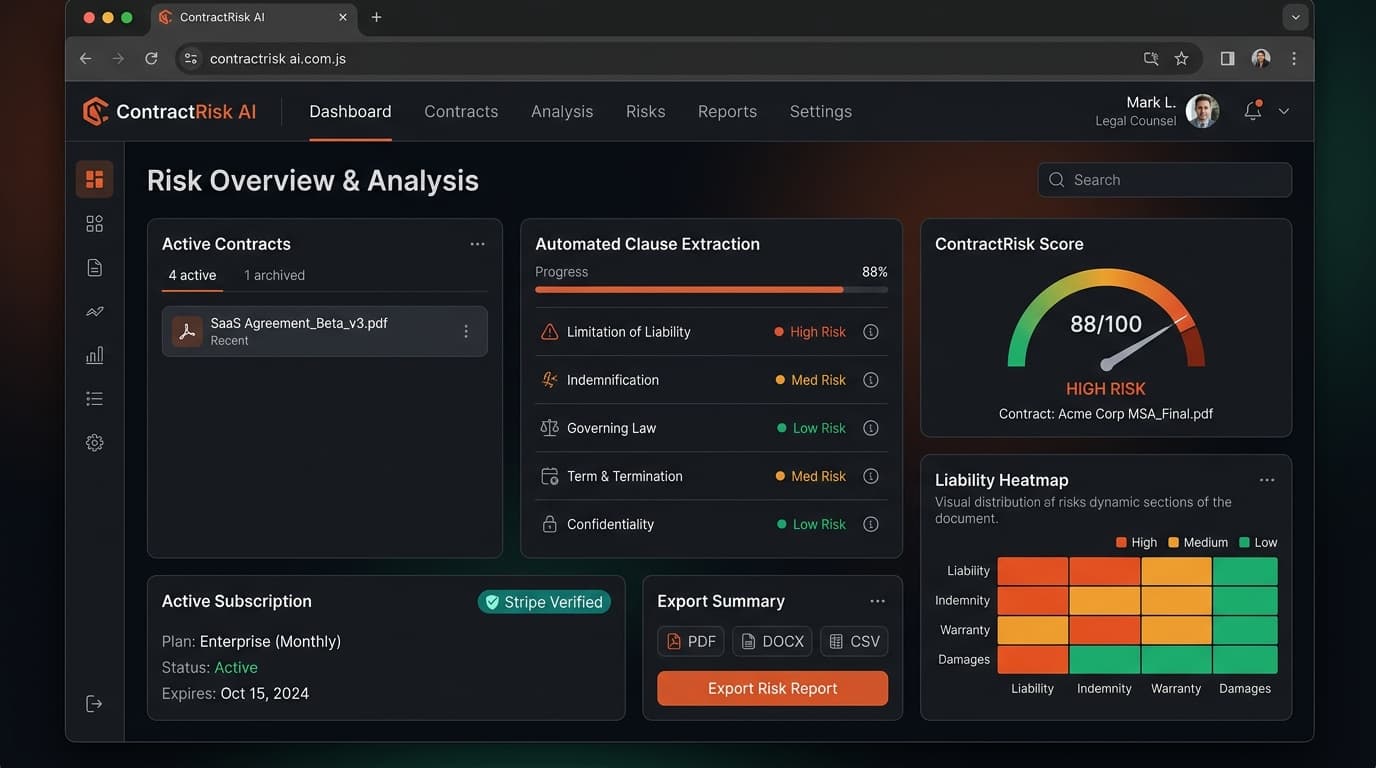Open the bar chart icon in sidebar
1376x768 pixels.
(x=94, y=355)
